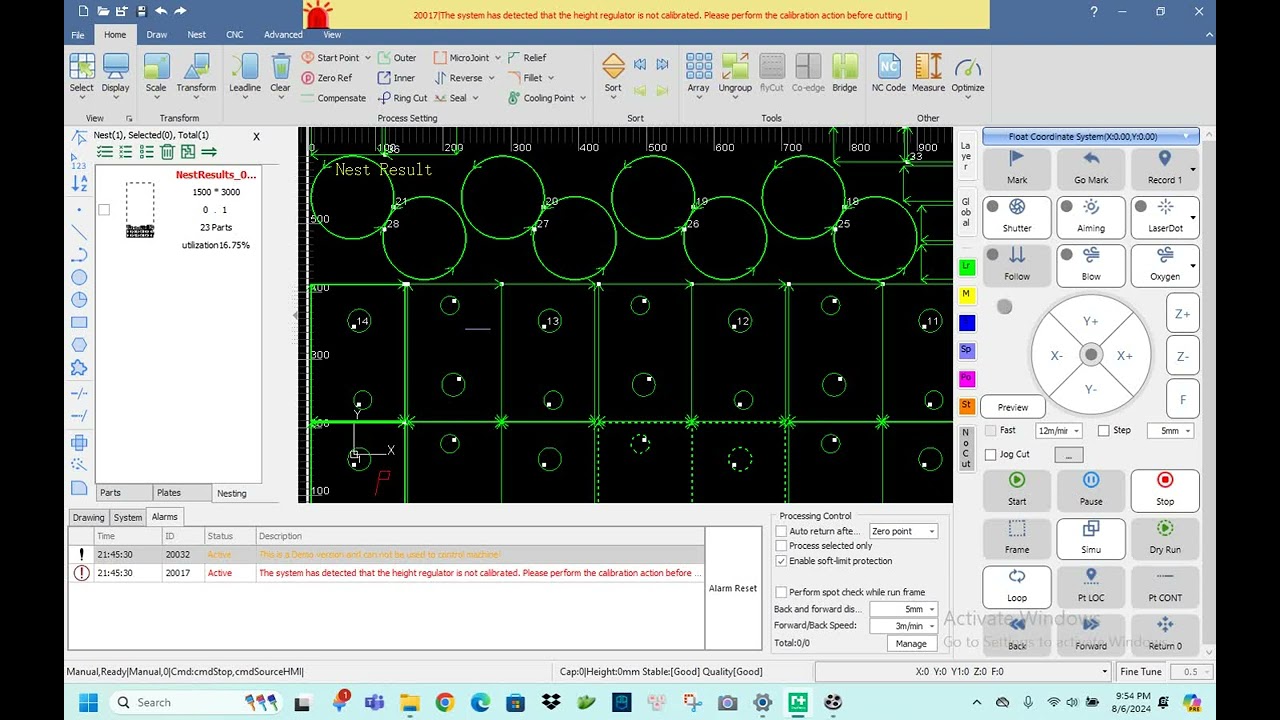Viewport: 1280px width, 720px height.
Task: Click the circle drawing tool in left toolbar
Action: click(x=79, y=277)
